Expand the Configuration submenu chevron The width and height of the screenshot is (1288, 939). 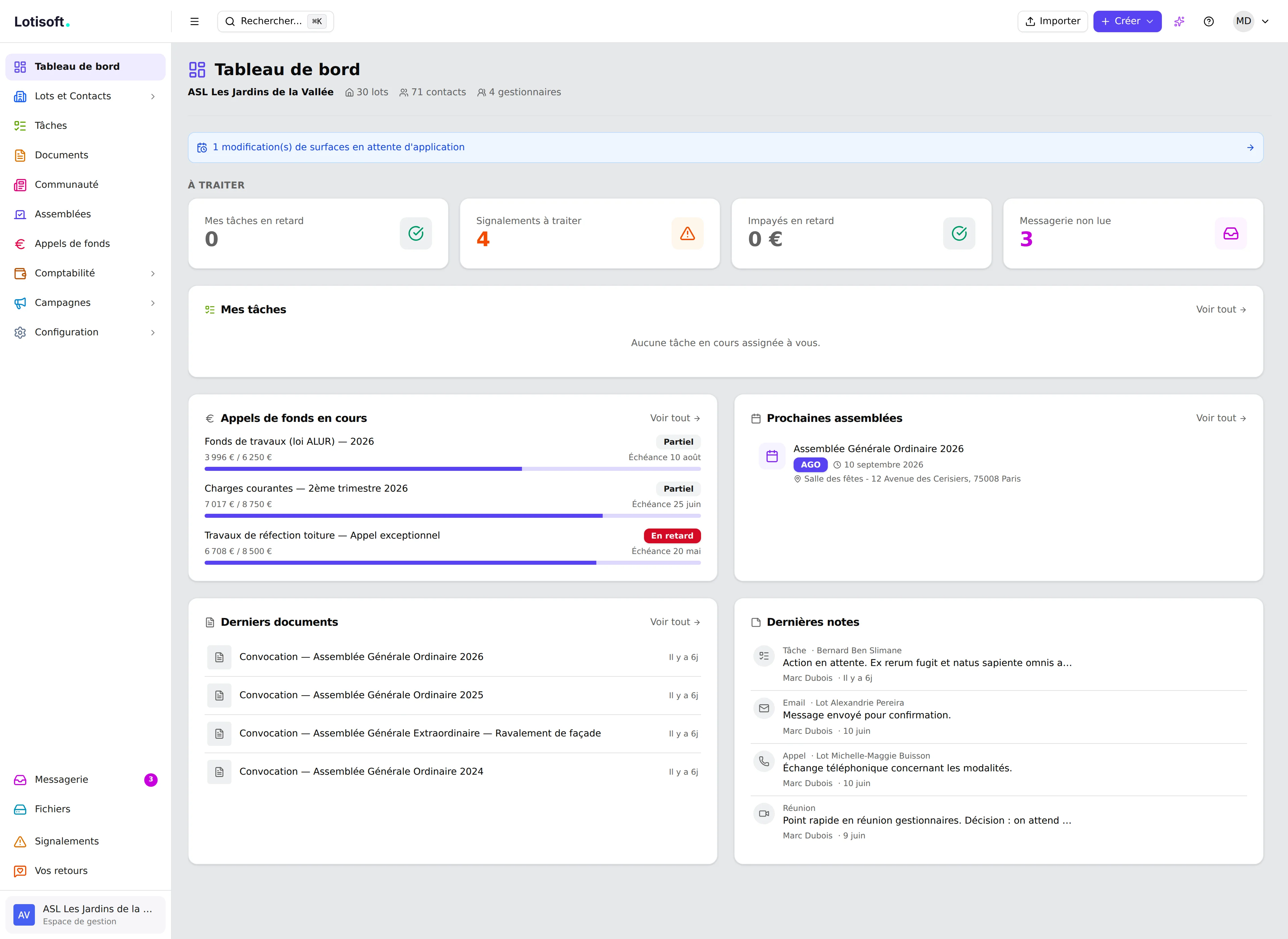[153, 333]
